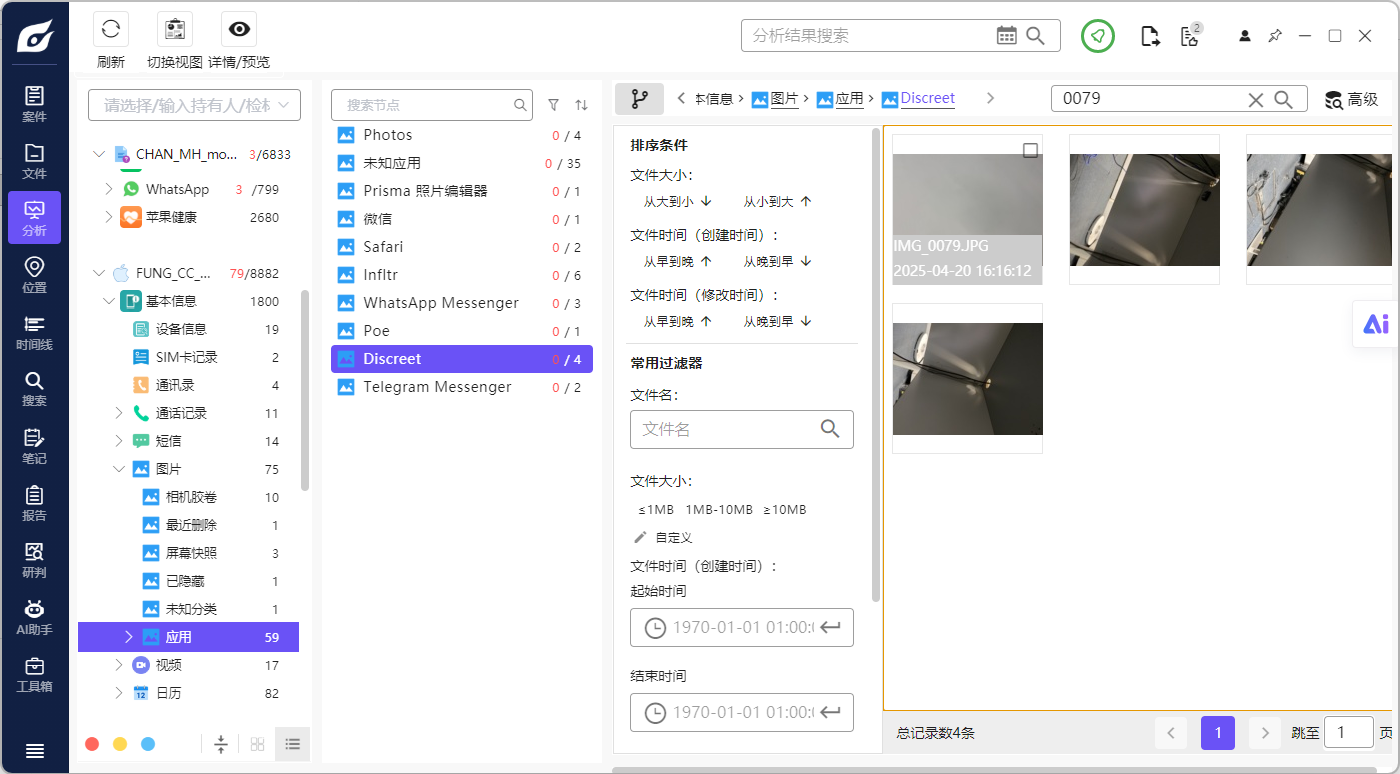Open 笔记 in left sidebar
The height and width of the screenshot is (774, 1400).
34,446
